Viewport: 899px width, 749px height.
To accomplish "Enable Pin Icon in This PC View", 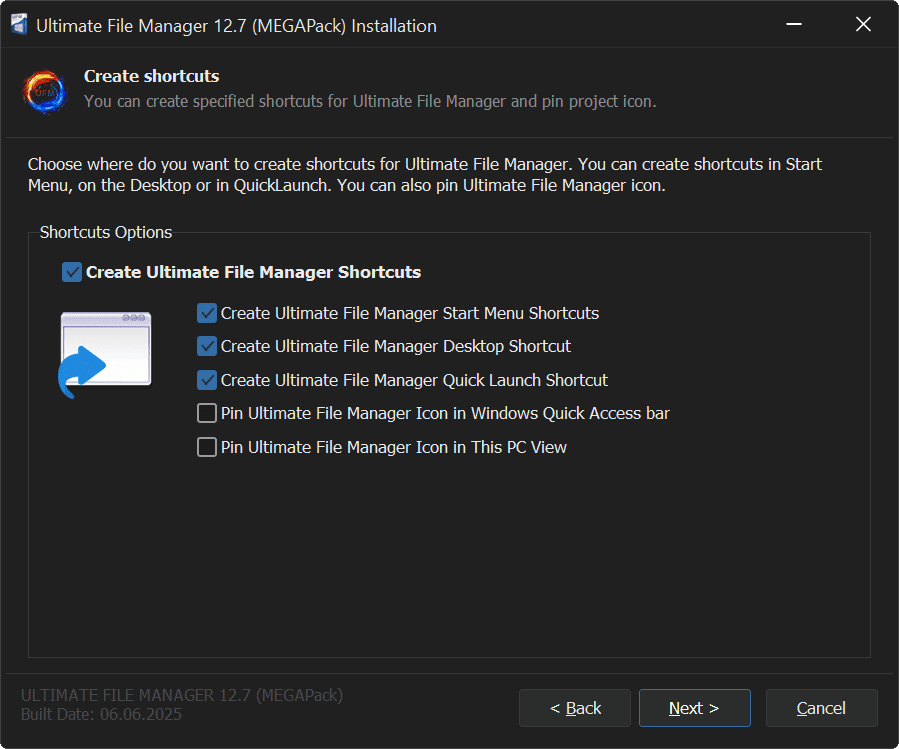I will (x=207, y=447).
